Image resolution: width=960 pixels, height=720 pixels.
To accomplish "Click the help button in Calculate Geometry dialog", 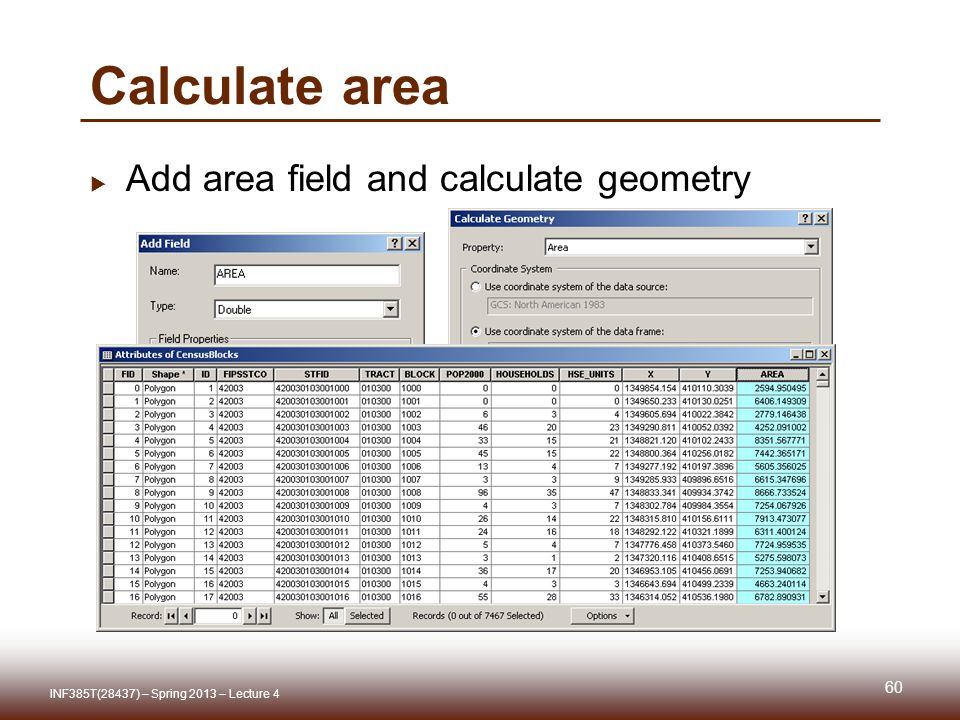I will tap(806, 218).
